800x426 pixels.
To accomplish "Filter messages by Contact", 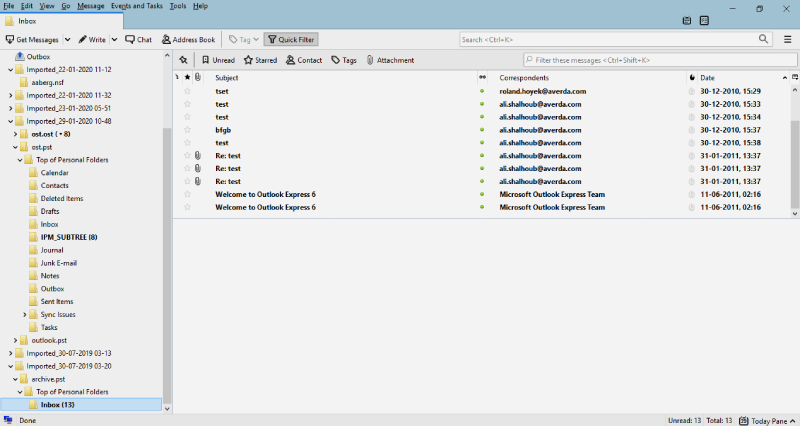I will [304, 60].
